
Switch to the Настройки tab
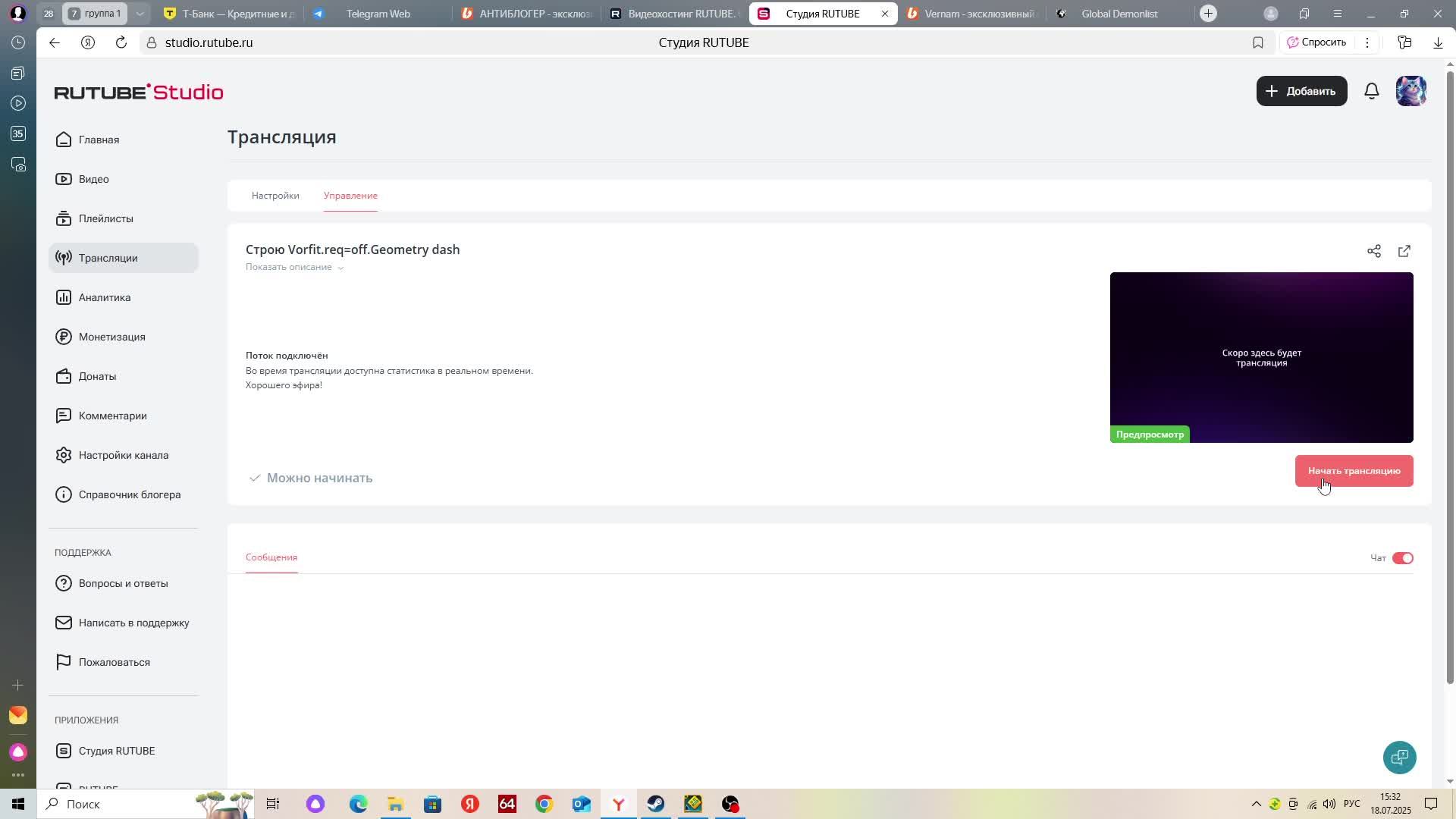pyautogui.click(x=275, y=196)
